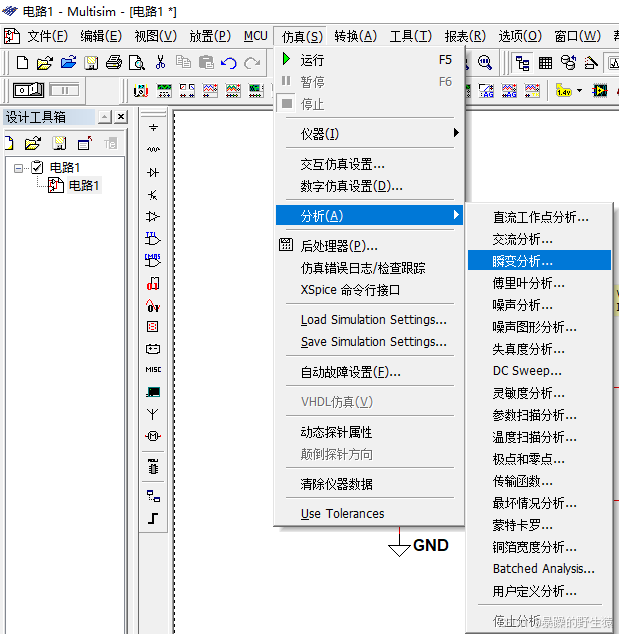Image resolution: width=619 pixels, height=634 pixels.
Task: Choose Batched Analysis entry
Action: 539,569
